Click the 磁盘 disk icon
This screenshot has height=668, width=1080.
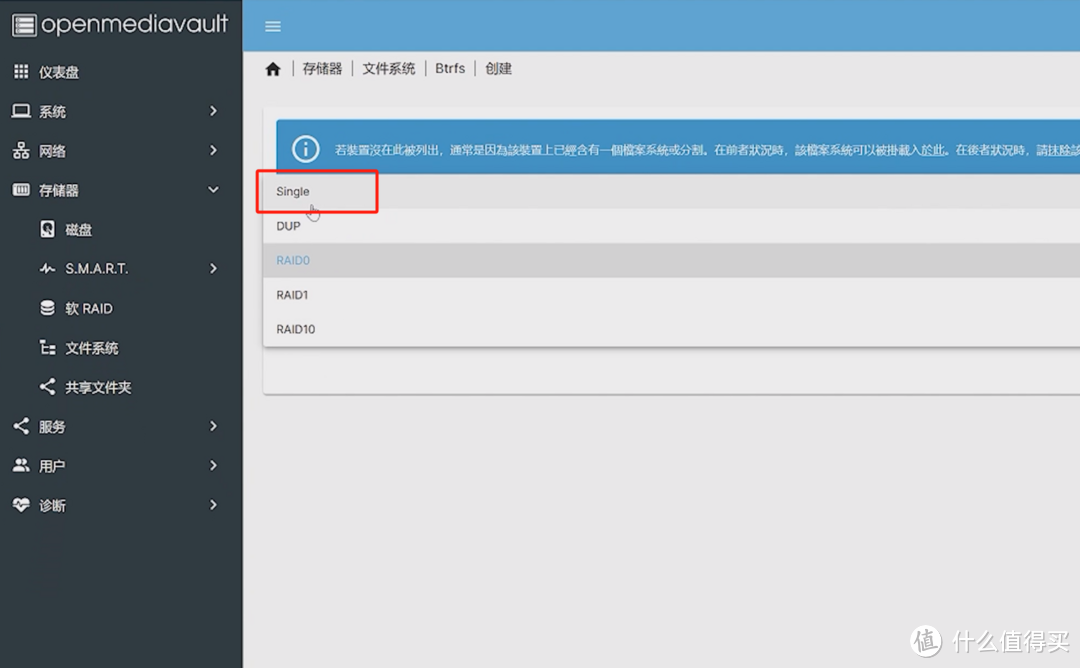click(47, 229)
